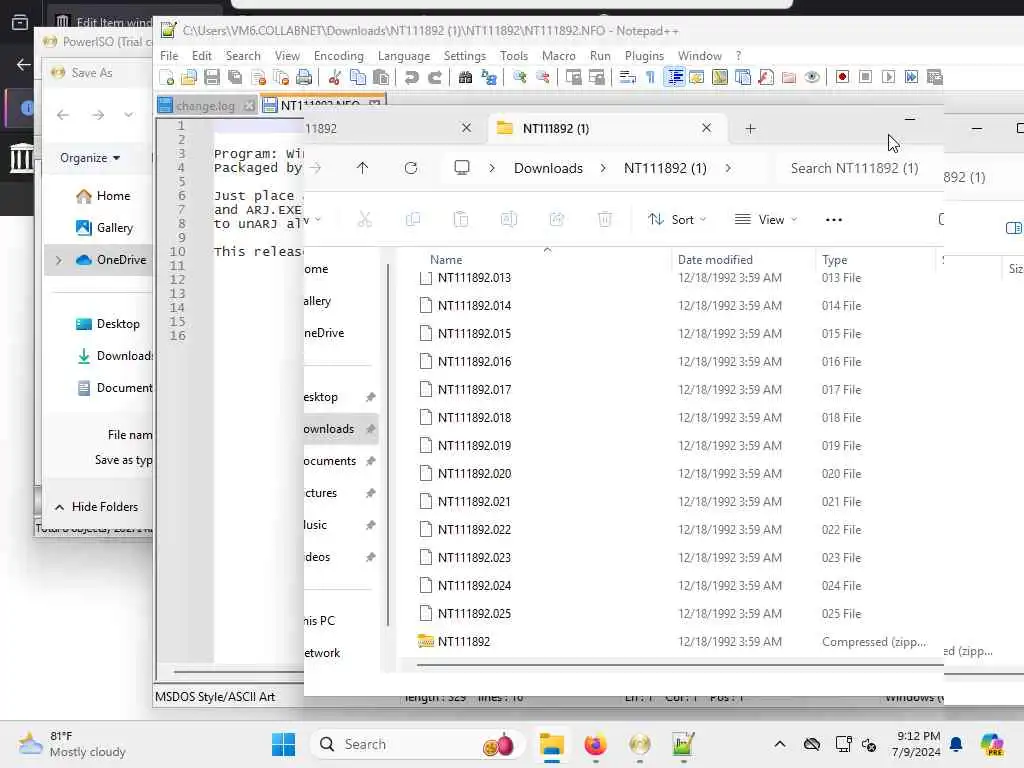Click the Playback macro icon
Viewport: 1024px width, 768px height.
pyautogui.click(x=888, y=78)
